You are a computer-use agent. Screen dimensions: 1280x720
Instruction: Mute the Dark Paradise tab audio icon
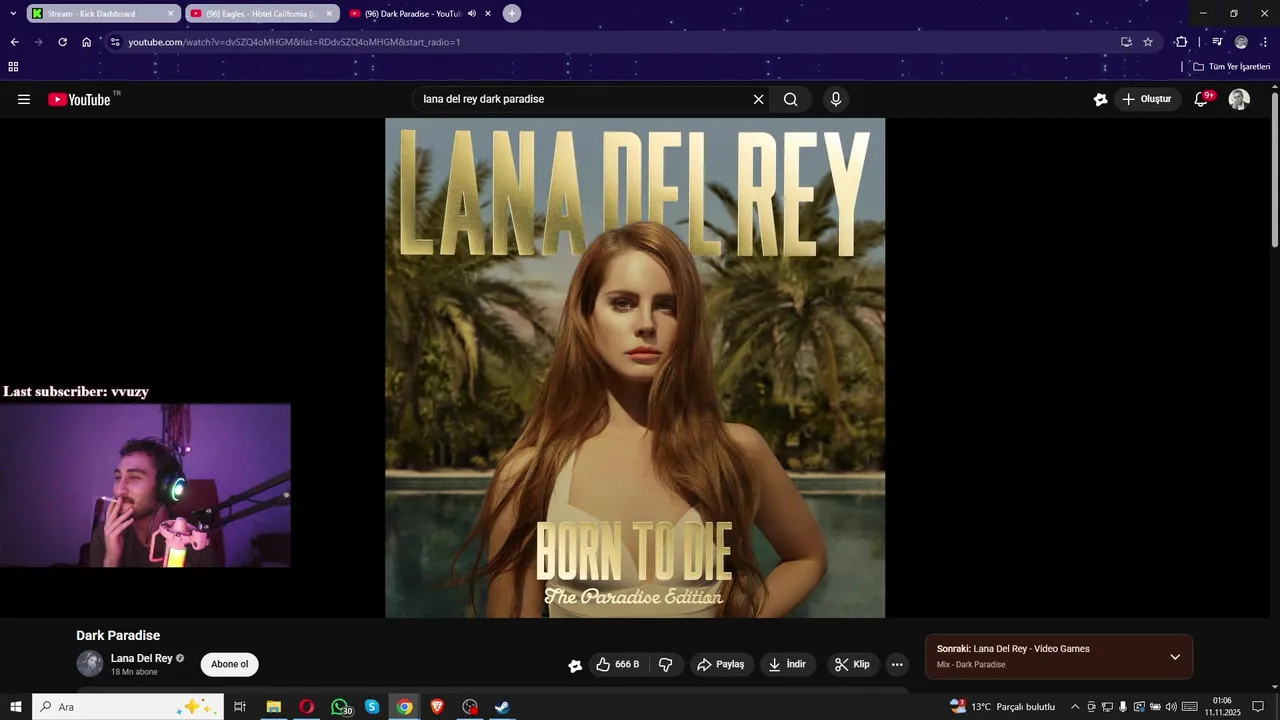tap(471, 13)
